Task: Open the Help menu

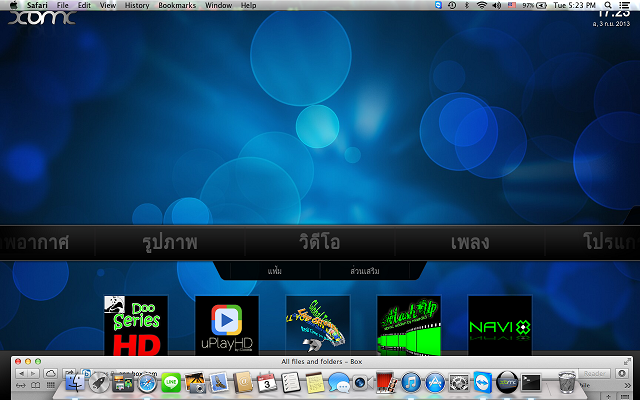Action: pyautogui.click(x=248, y=5)
